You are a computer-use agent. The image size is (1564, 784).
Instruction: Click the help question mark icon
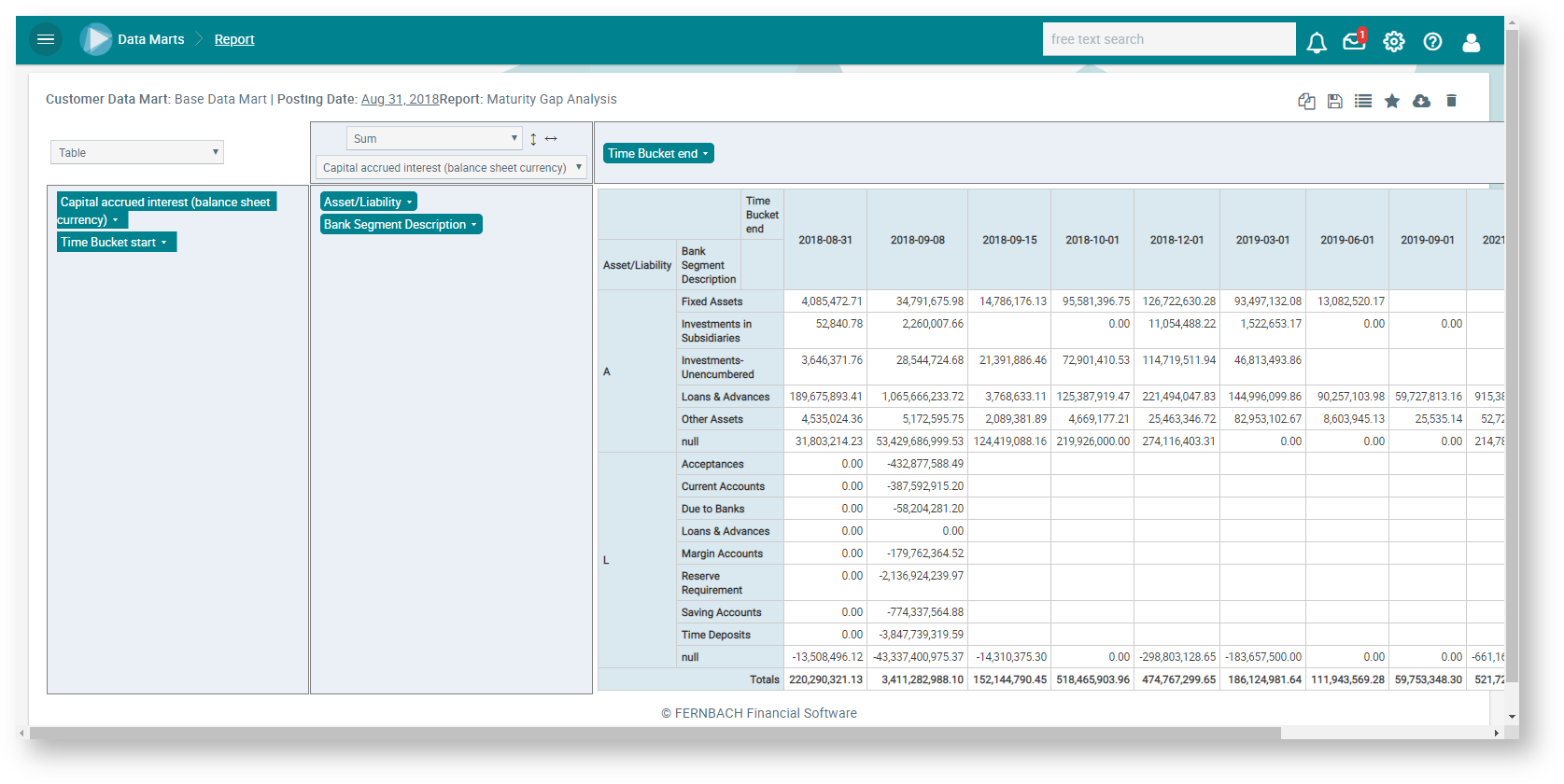pyautogui.click(x=1432, y=41)
